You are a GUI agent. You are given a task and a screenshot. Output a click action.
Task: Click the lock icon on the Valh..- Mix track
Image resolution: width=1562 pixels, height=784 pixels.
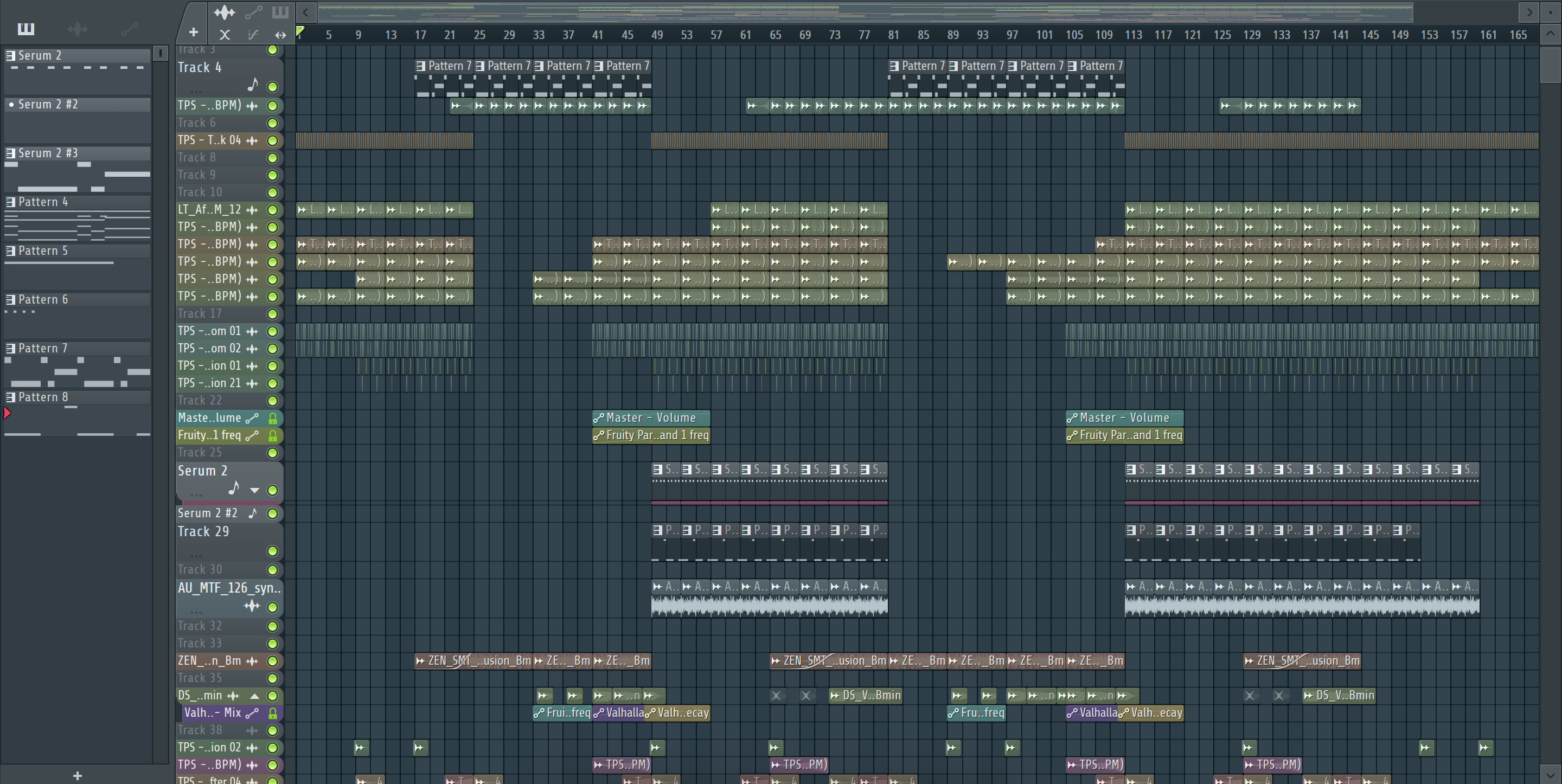coord(273,713)
